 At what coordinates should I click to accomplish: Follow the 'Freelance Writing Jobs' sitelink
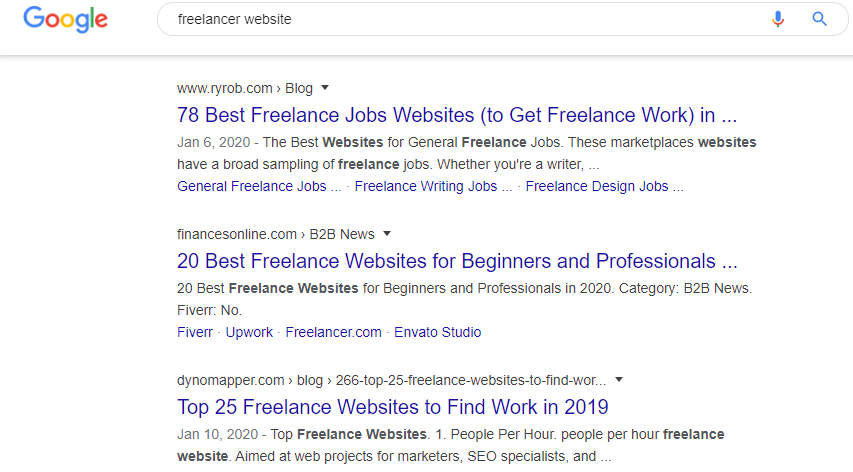[433, 186]
